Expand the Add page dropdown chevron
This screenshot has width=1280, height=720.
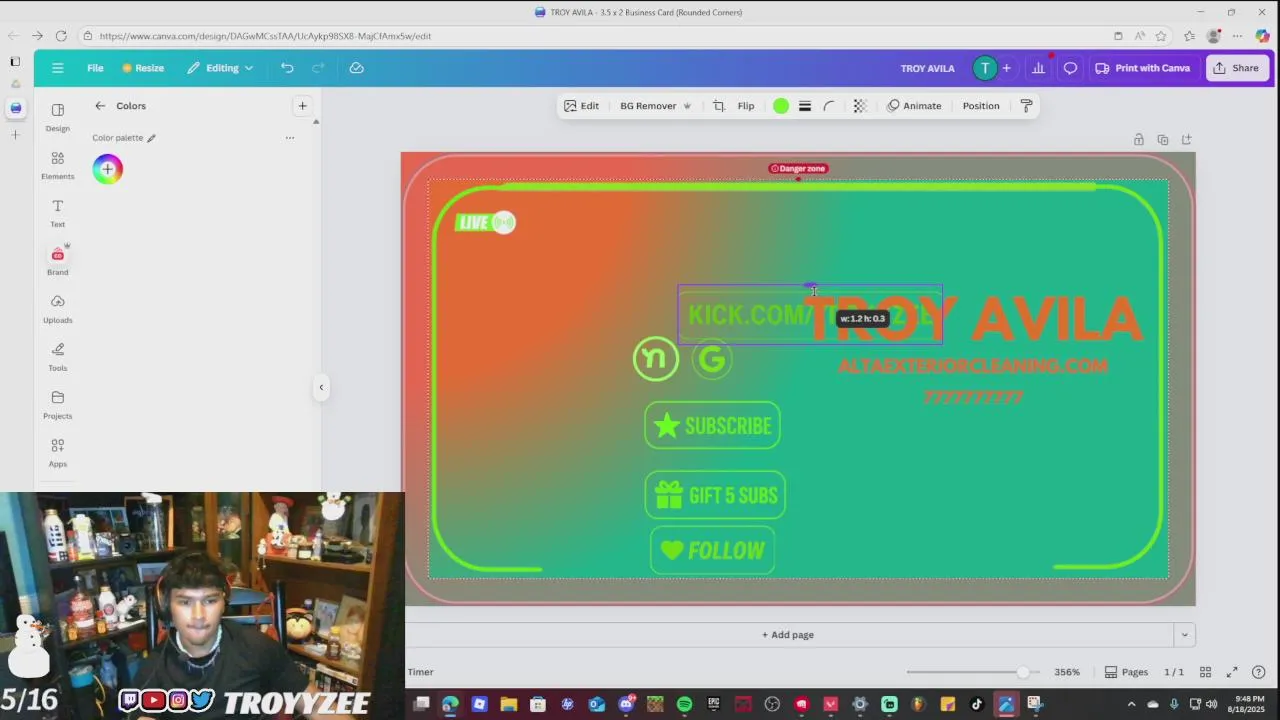pyautogui.click(x=1185, y=635)
